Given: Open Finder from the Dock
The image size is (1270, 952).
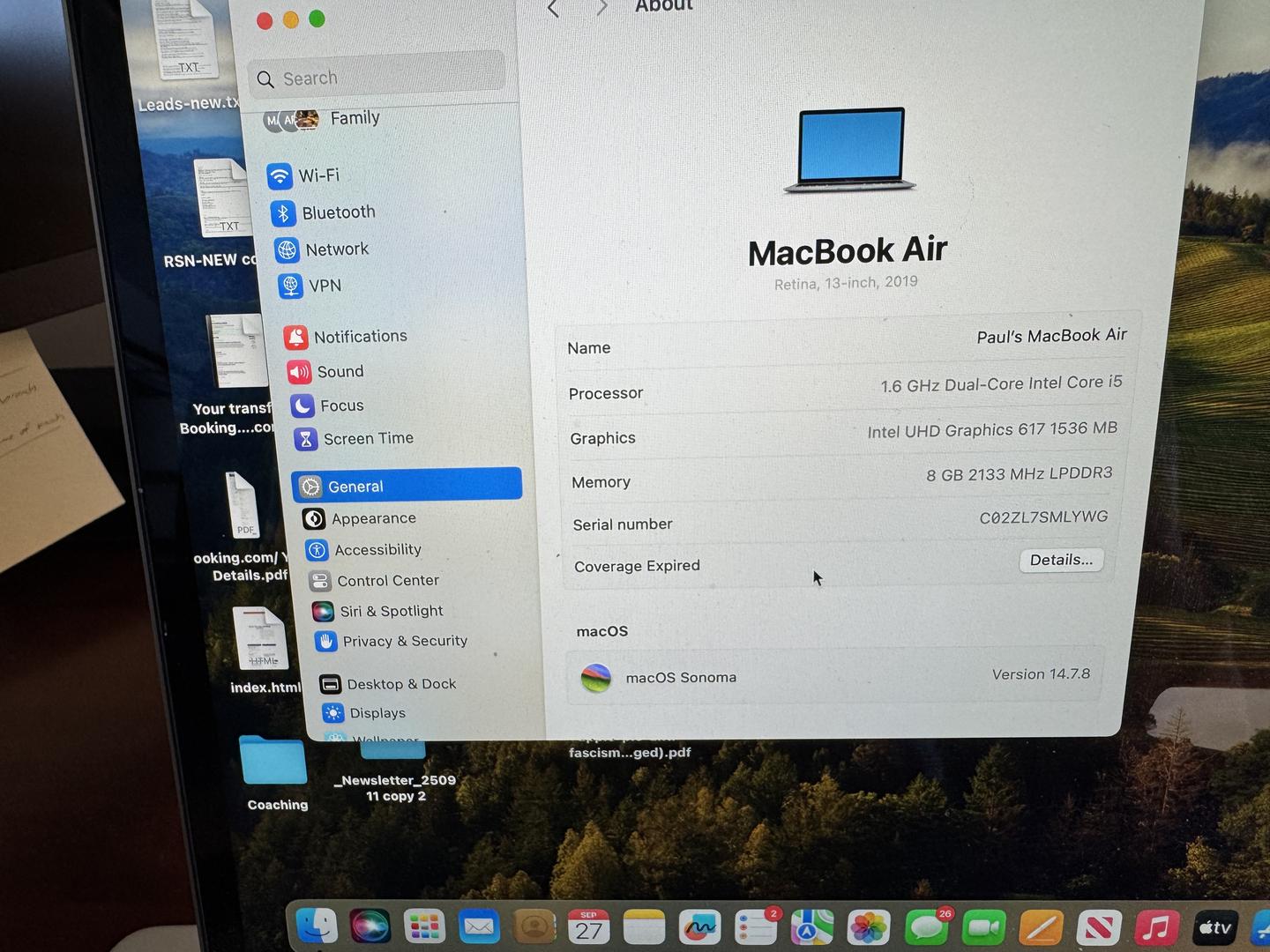Looking at the screenshot, I should pos(316,926).
